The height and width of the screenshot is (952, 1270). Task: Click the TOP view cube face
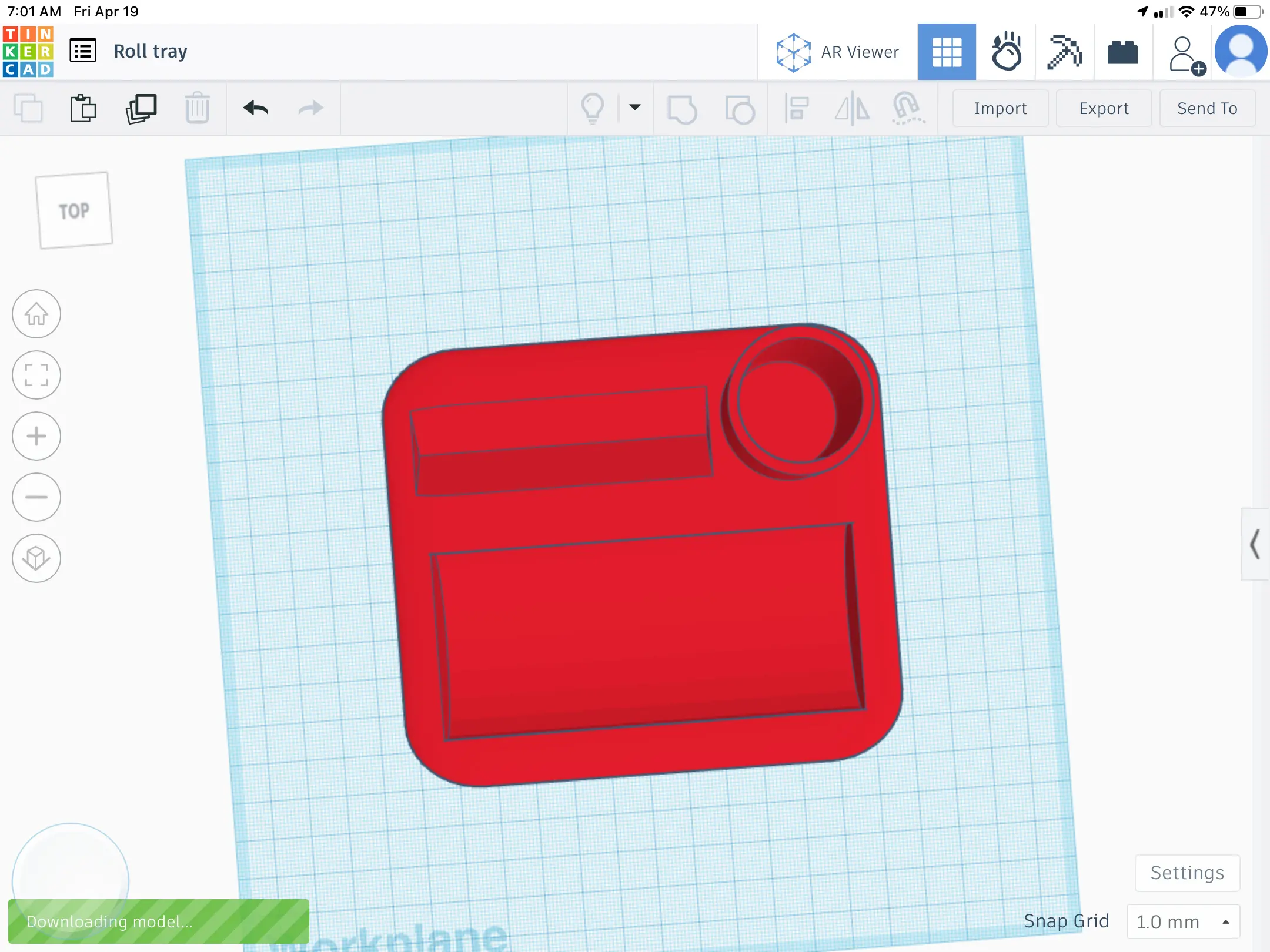[74, 210]
